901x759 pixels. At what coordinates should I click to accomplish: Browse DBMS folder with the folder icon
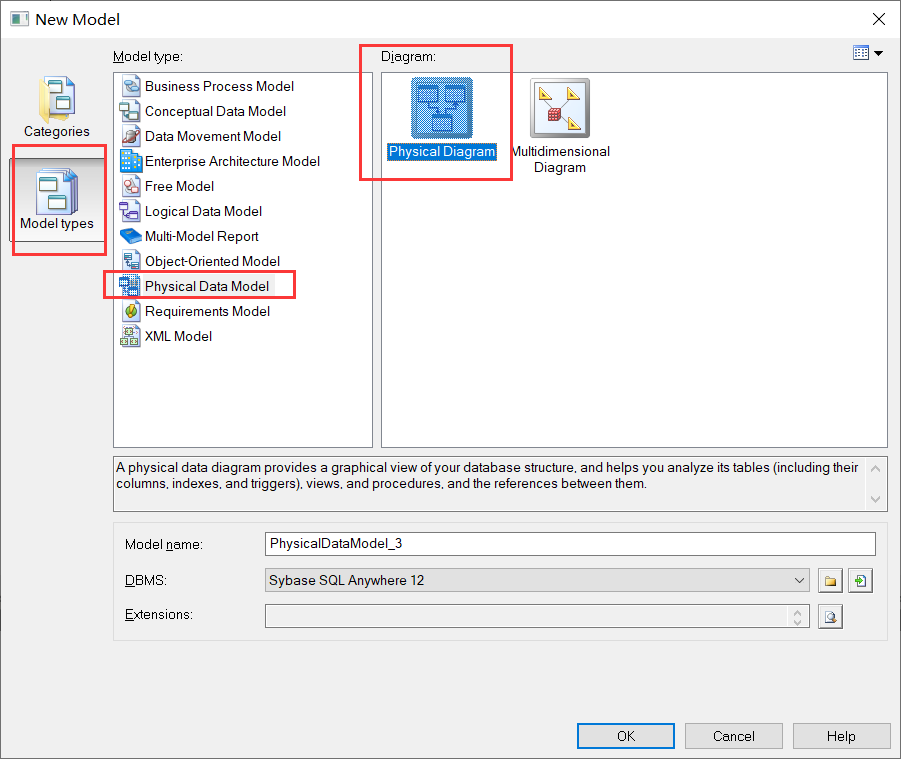point(830,581)
